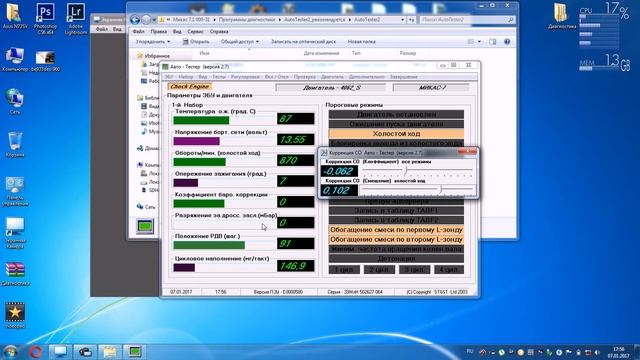Click Записать на оптический диск
The image size is (640, 360).
[x=303, y=42]
